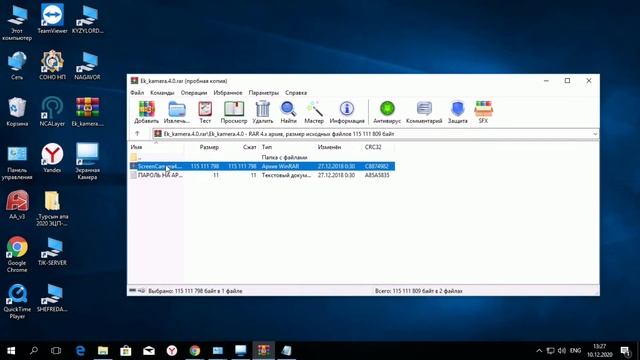
Task: Click the Удалить (Delete) trash icon
Action: pyautogui.click(x=262, y=112)
